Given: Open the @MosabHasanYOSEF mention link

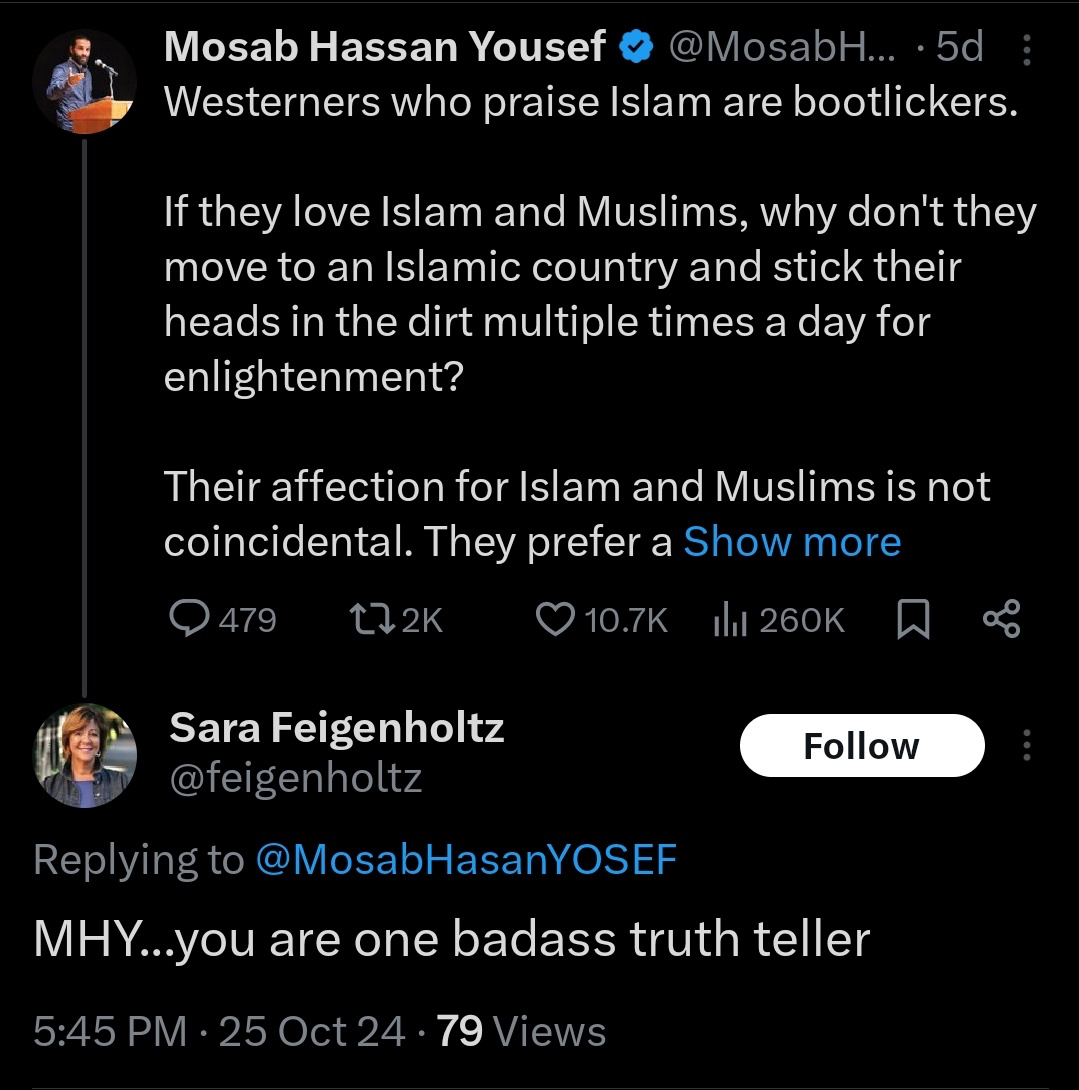Looking at the screenshot, I should (x=466, y=860).
